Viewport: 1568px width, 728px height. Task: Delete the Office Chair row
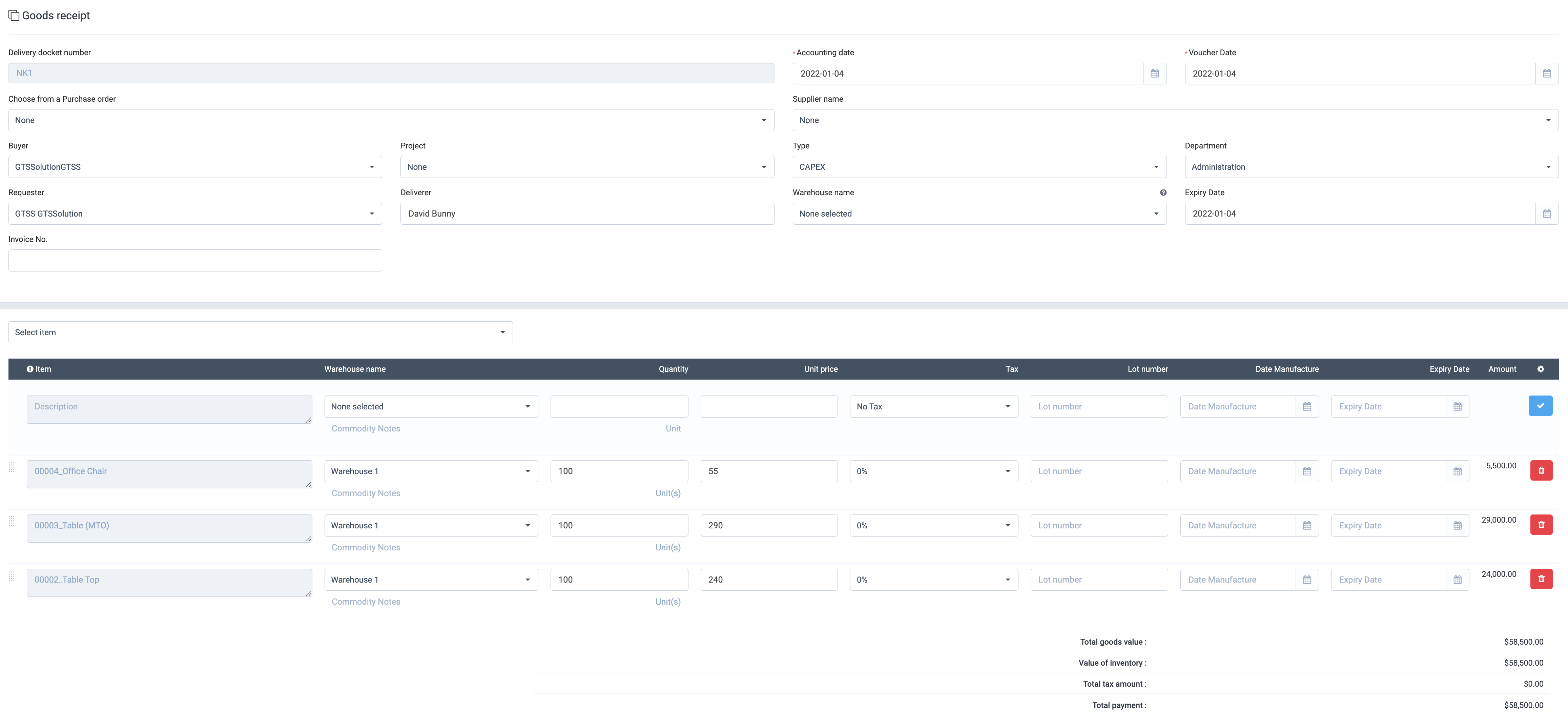pos(1541,470)
